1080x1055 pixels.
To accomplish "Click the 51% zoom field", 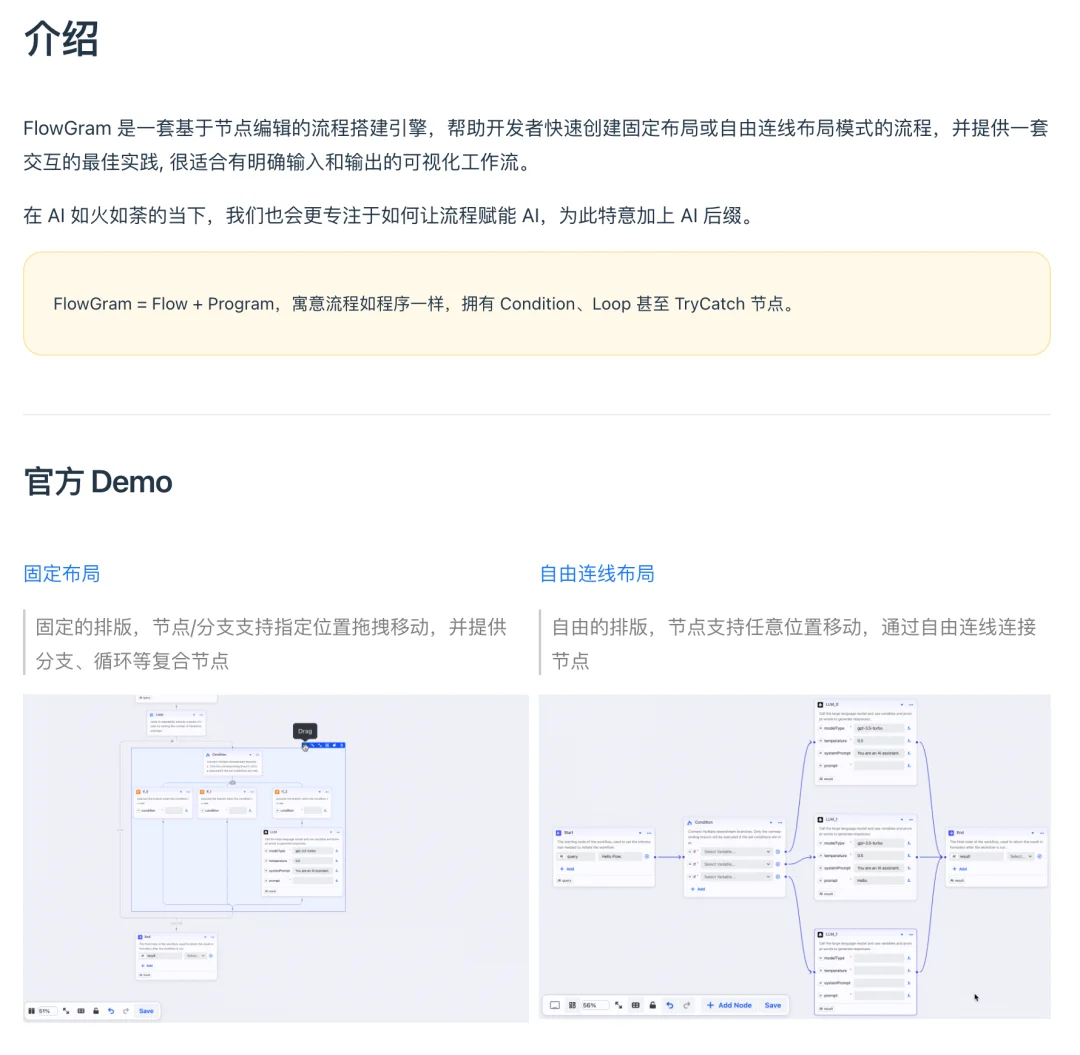I will 48,1011.
